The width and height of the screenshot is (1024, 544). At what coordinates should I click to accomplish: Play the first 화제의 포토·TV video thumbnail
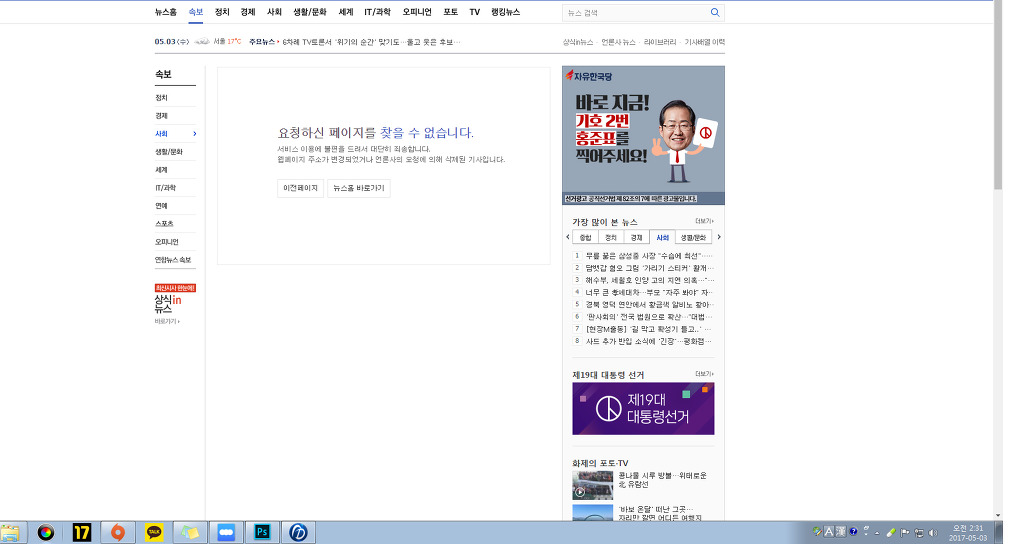[x=592, y=485]
